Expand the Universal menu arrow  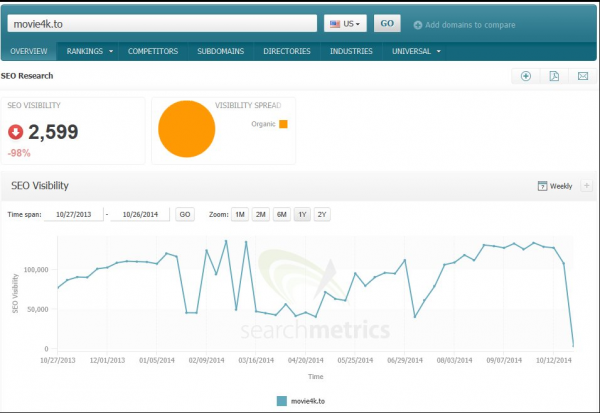click(439, 51)
